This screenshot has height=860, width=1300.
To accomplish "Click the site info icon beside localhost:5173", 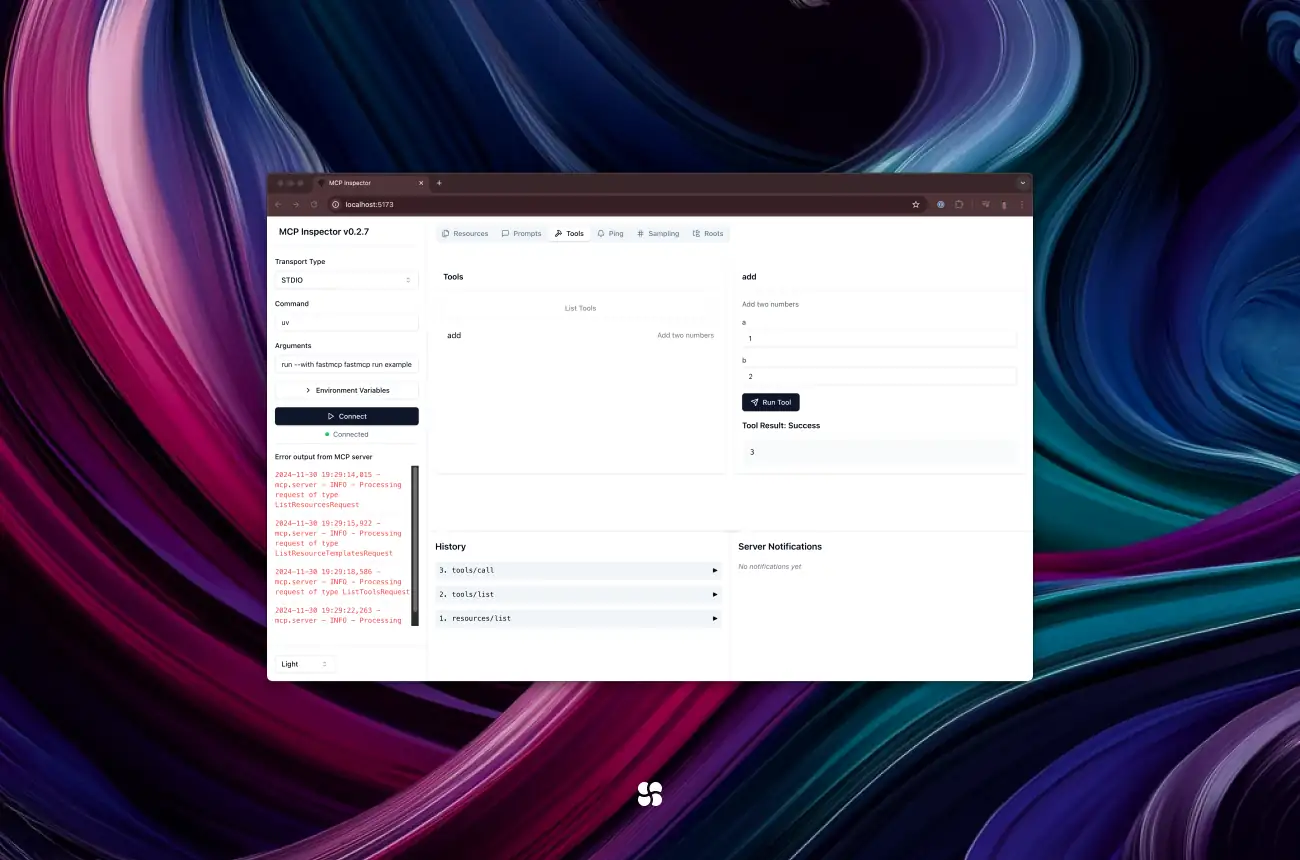I will (336, 204).
